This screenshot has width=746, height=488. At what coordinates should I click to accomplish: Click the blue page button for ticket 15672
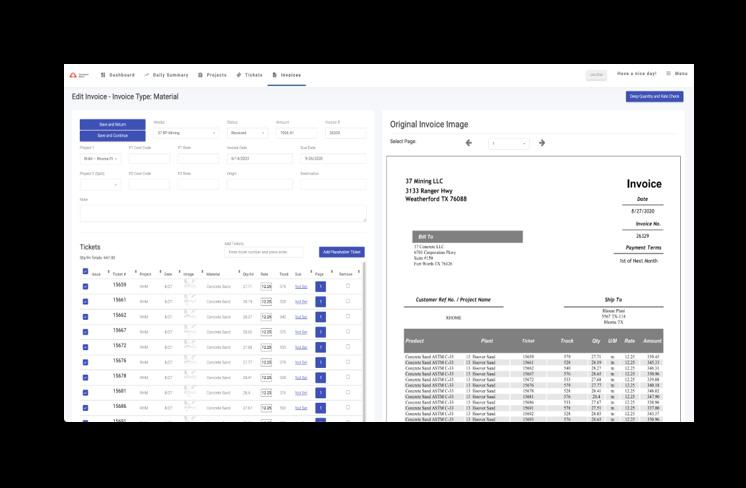(321, 347)
